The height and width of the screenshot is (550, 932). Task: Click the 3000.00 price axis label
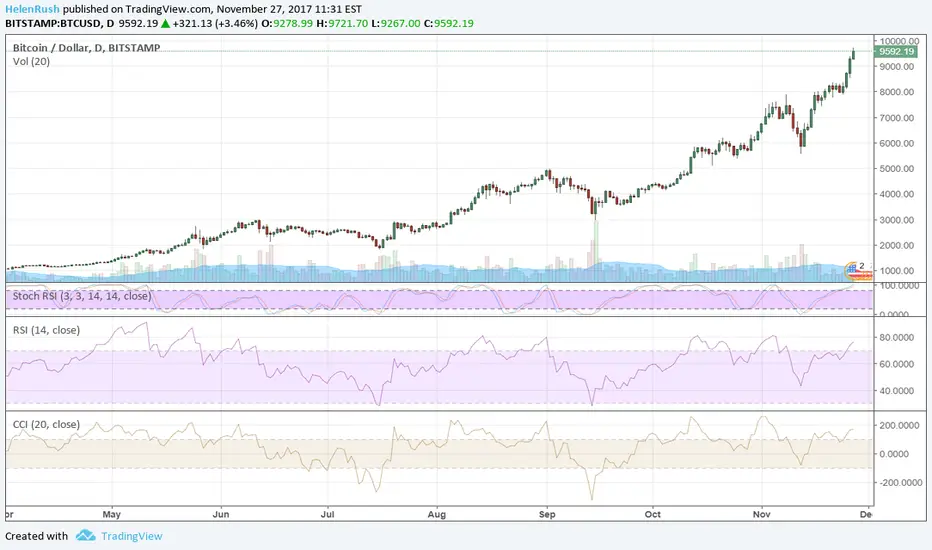(897, 220)
